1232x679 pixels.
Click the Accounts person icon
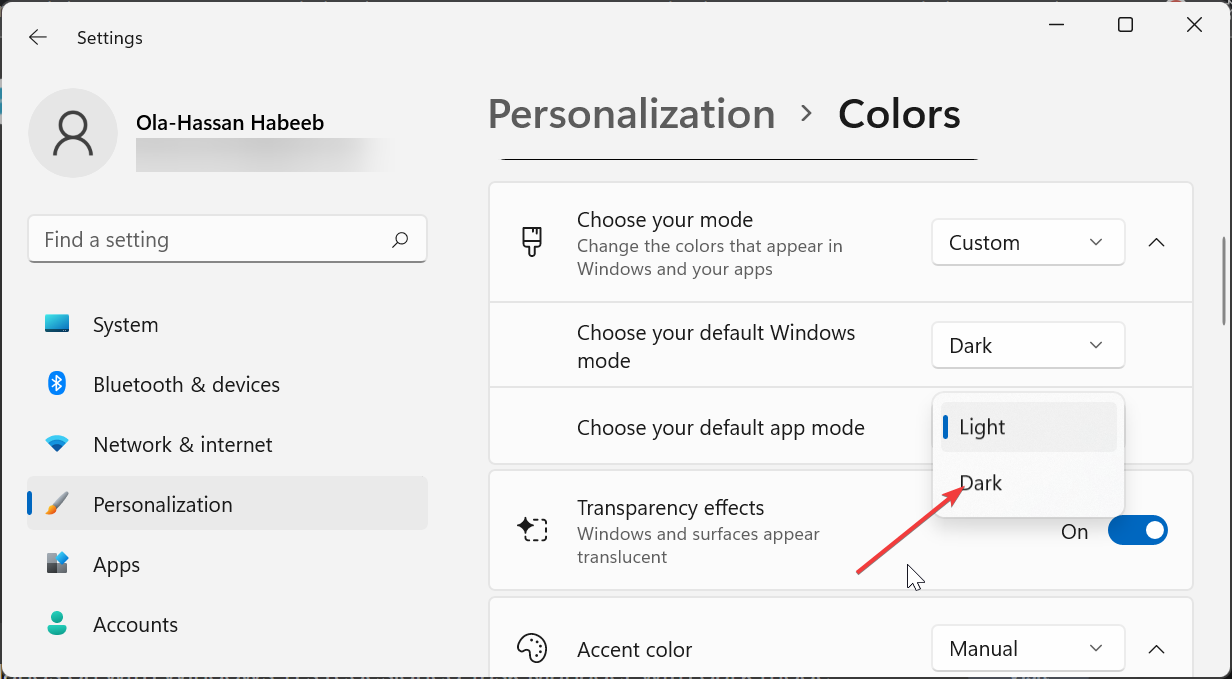coord(57,624)
